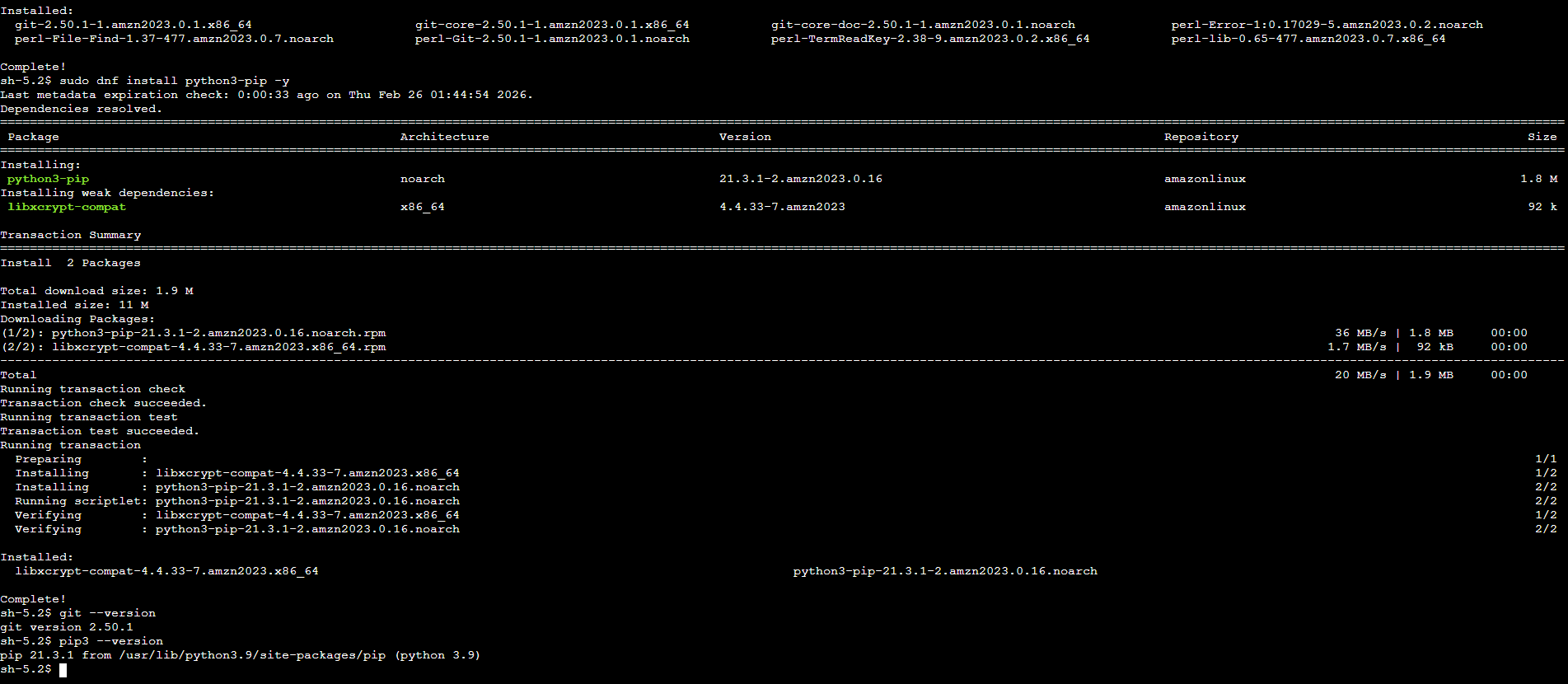
Task: Click the 'pip3 --version' command text
Action: (x=111, y=641)
